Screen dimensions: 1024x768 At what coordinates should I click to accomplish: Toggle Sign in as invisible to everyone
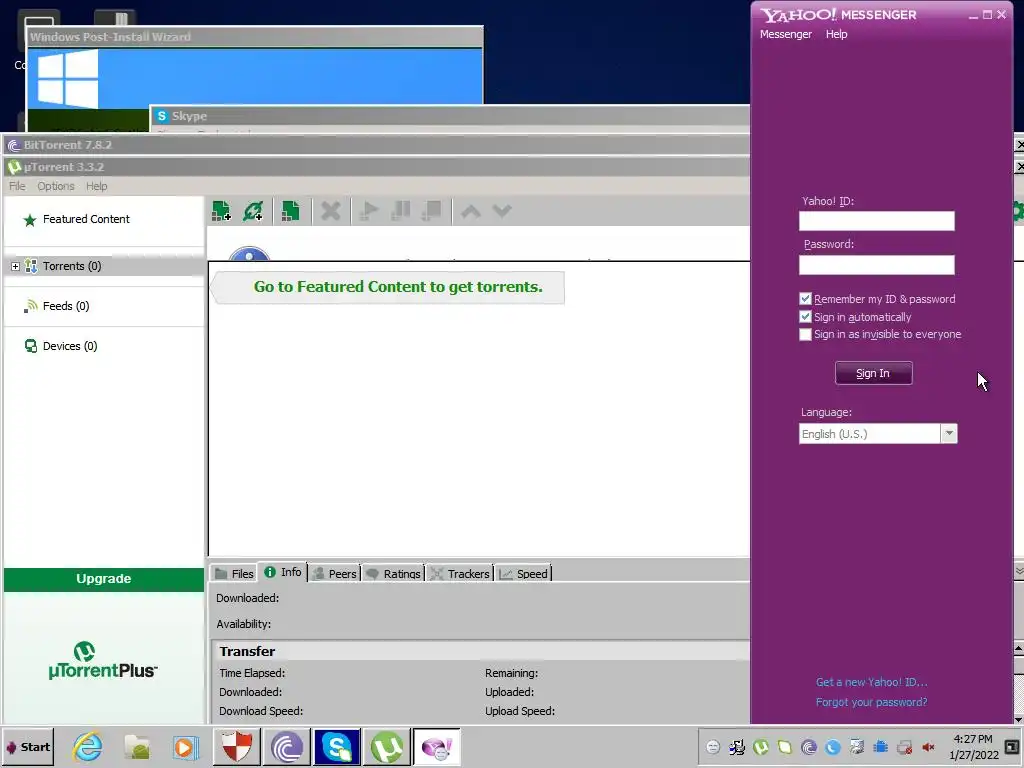click(x=805, y=334)
